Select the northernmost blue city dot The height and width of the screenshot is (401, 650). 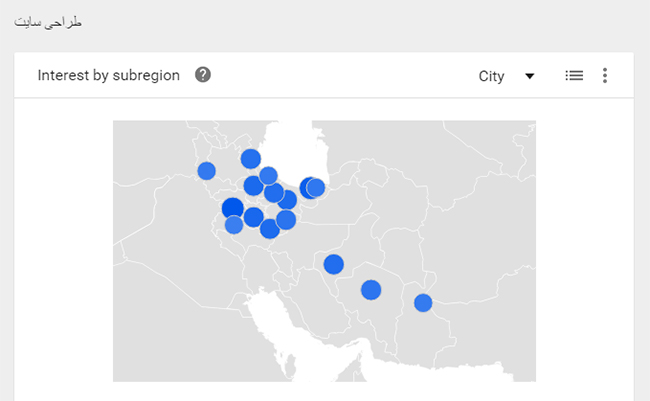250,158
